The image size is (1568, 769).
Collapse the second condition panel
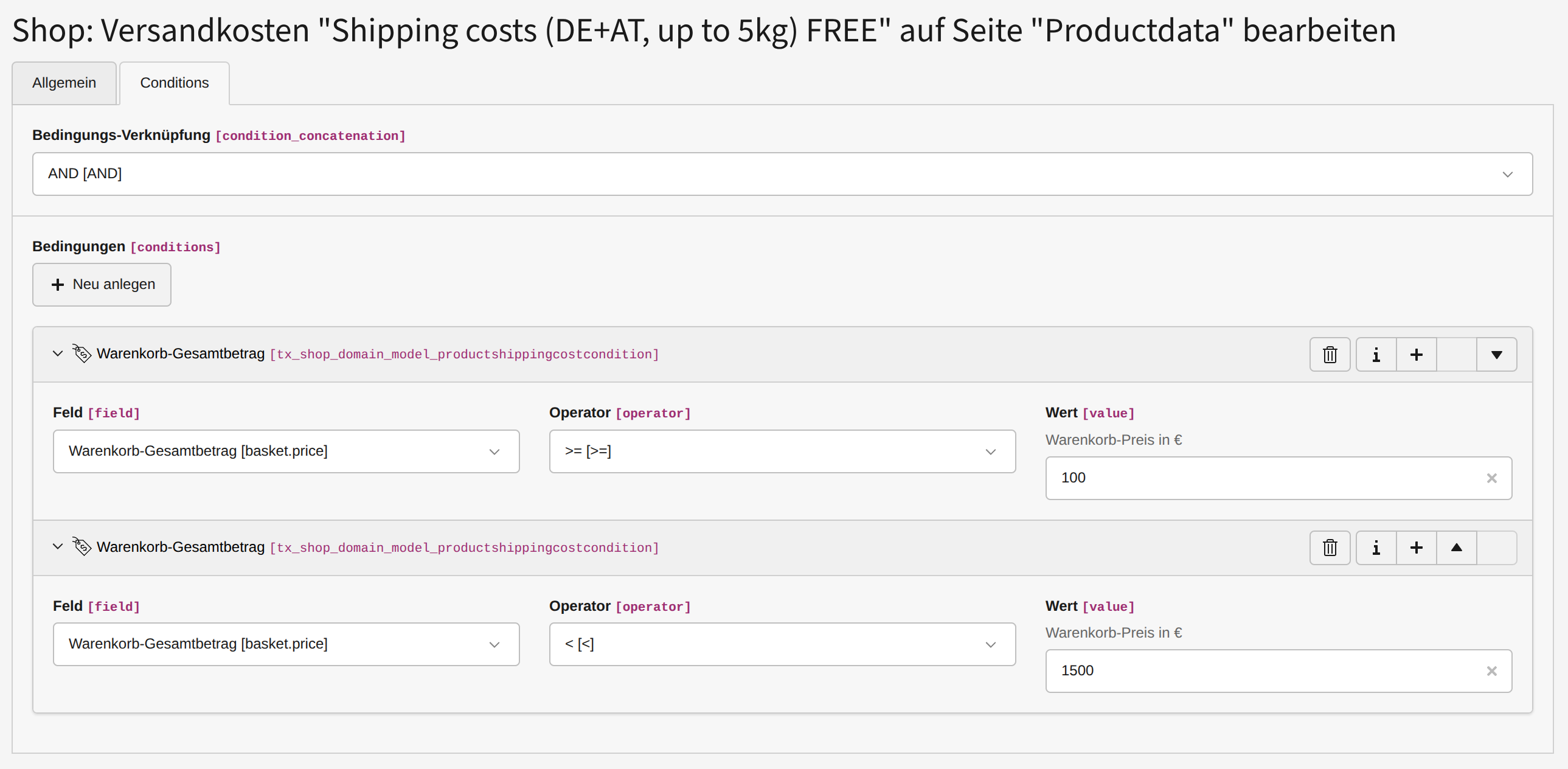[x=58, y=546]
